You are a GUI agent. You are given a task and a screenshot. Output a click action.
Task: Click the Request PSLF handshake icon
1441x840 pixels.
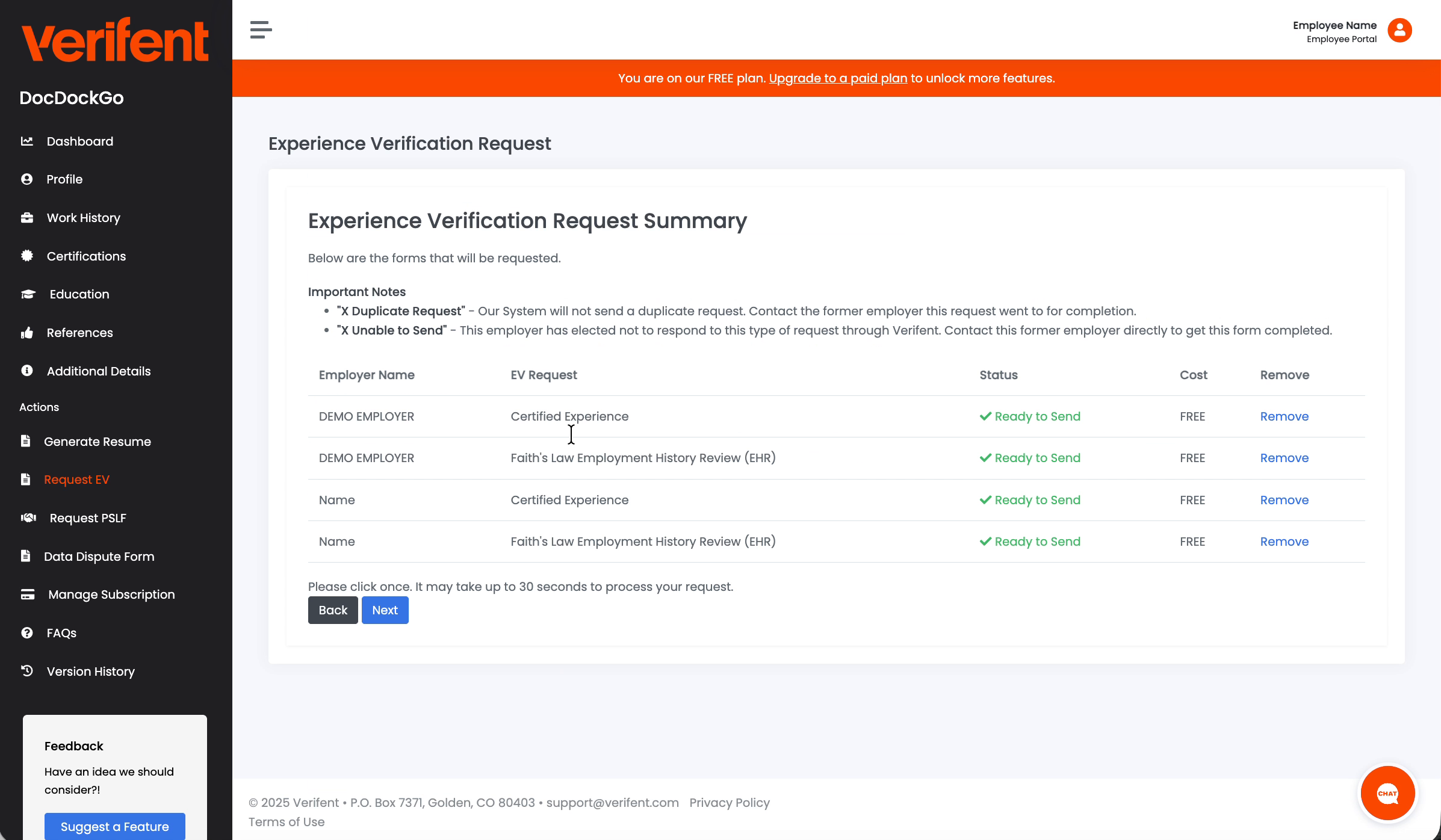tap(28, 518)
